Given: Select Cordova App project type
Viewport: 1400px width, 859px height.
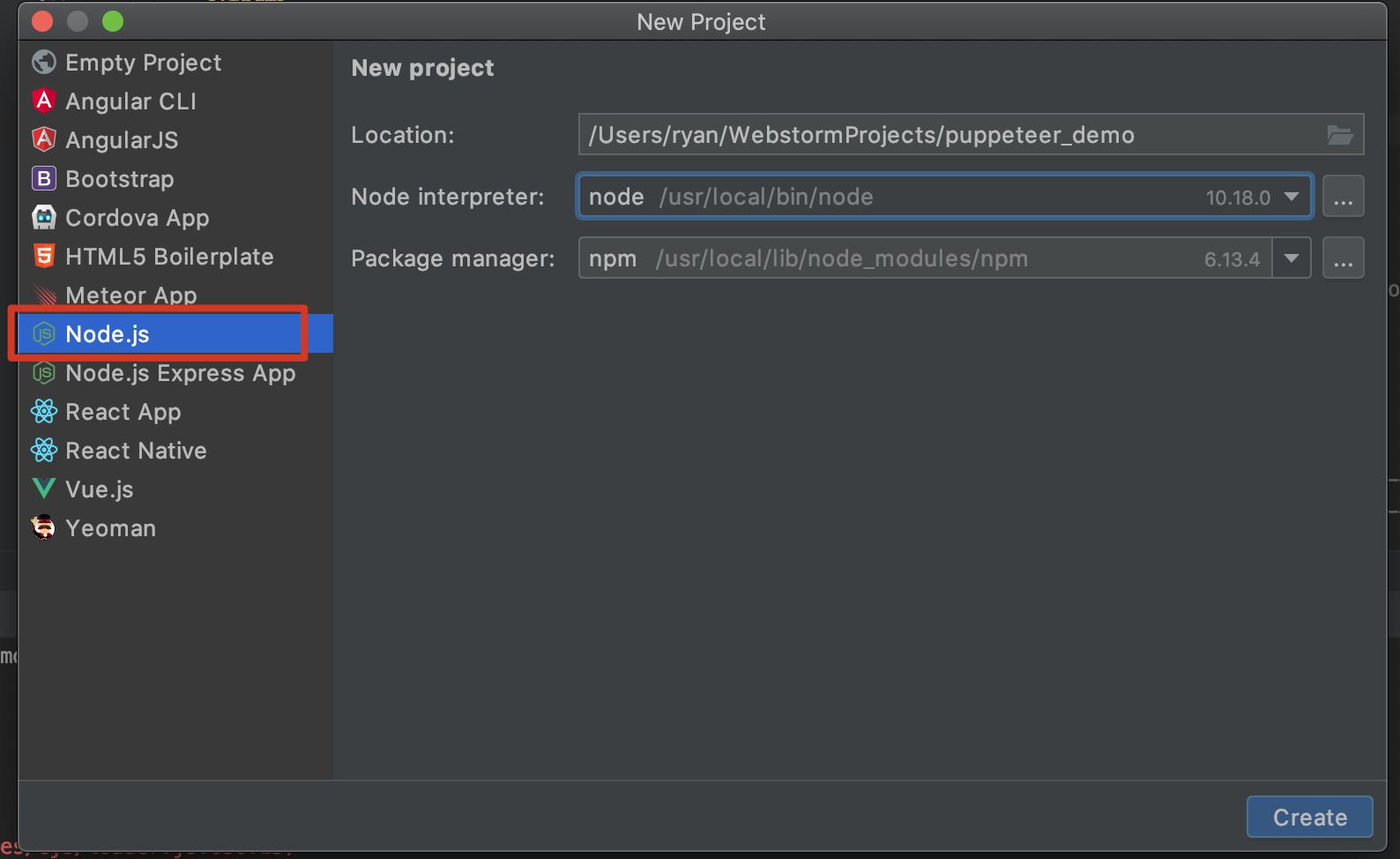Looking at the screenshot, I should tap(175, 218).
